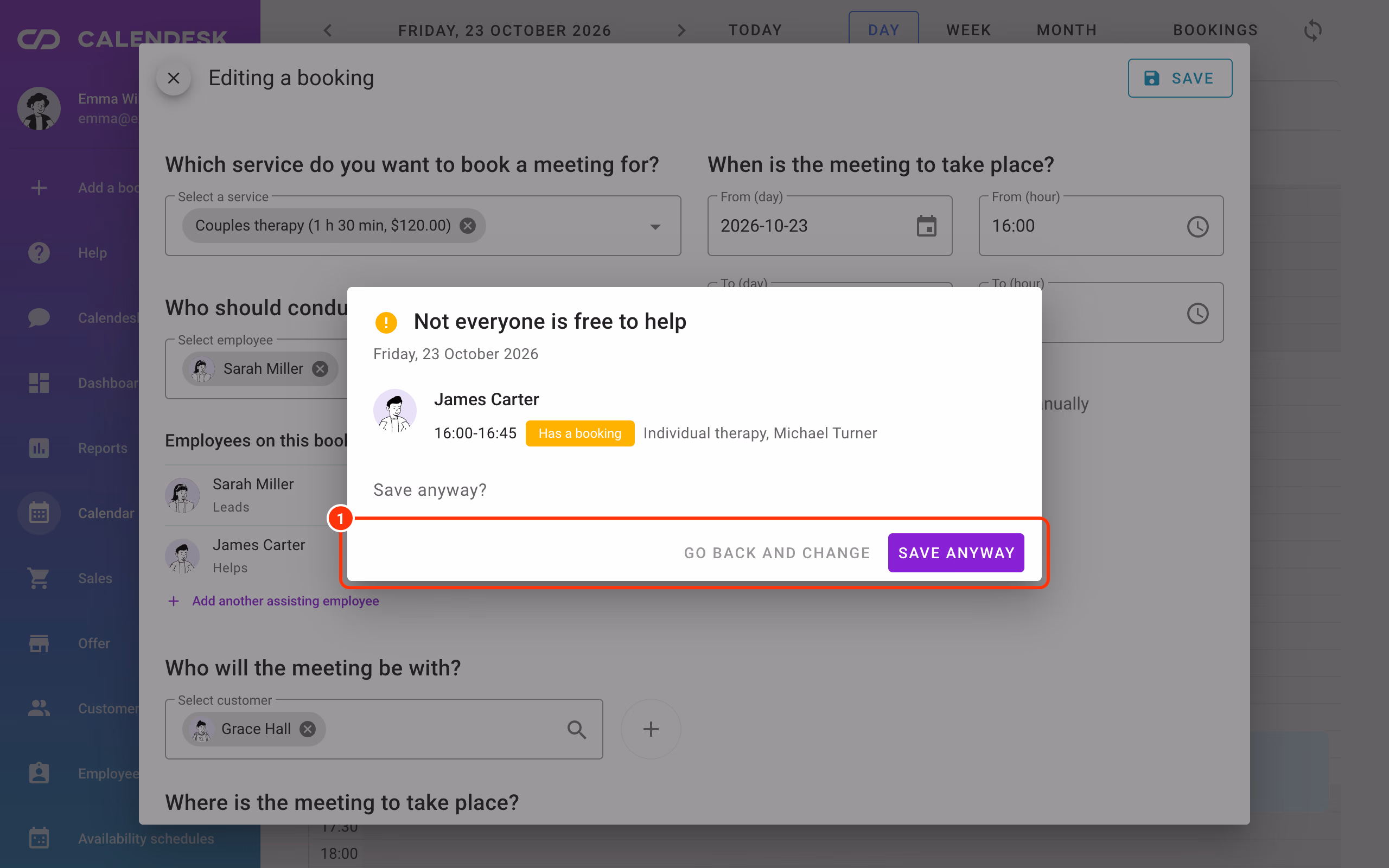Click Sarah Miller Leads row
This screenshot has width=1389, height=868.
click(256, 495)
